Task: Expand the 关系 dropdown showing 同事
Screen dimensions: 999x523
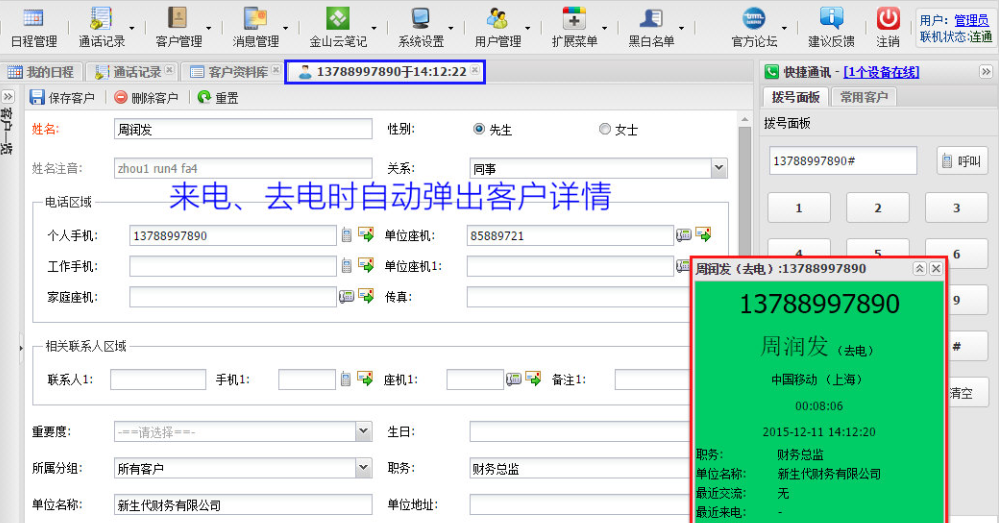Action: 718,168
